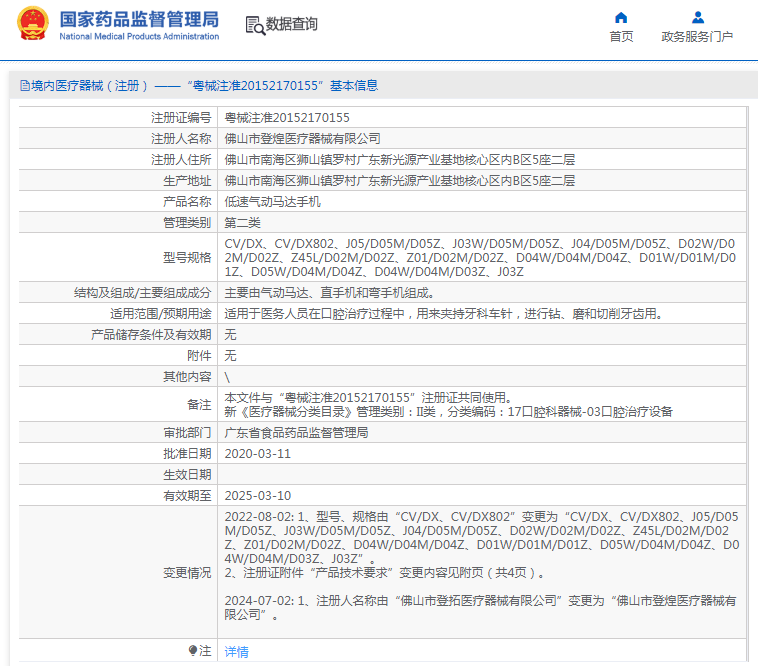Image resolution: width=758 pixels, height=666 pixels.
Task: Click the 批准日期 row label
Action: point(187,454)
